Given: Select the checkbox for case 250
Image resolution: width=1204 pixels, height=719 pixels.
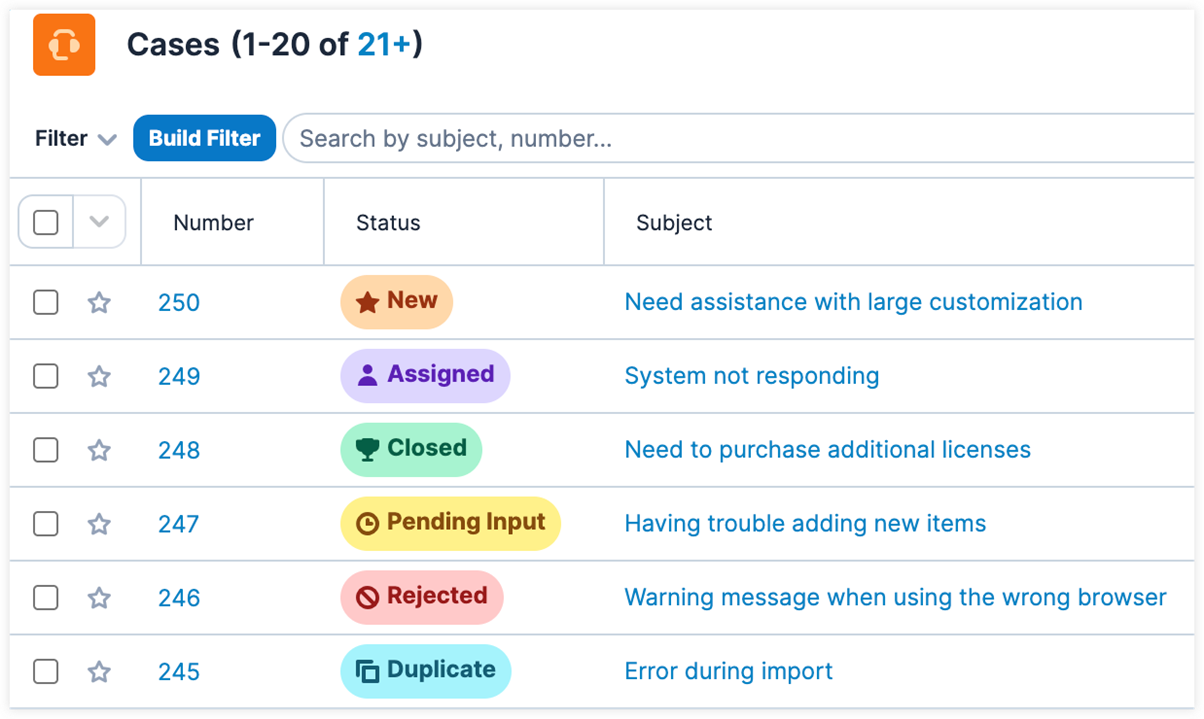Looking at the screenshot, I should pyautogui.click(x=46, y=302).
